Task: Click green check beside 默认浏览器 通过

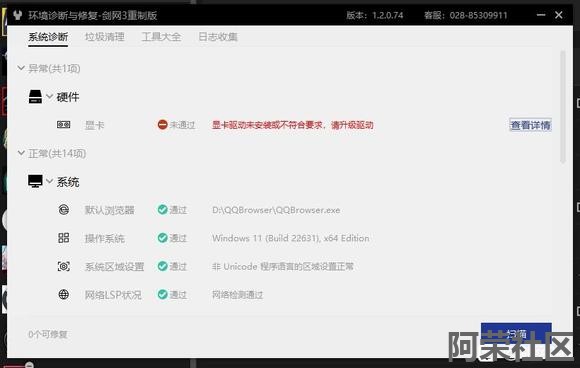Action: (162, 210)
